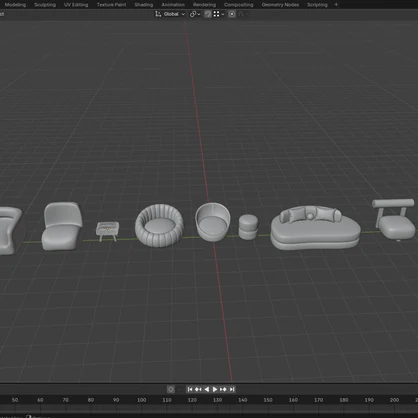Click frame 150 on the timeline ruler
Viewport: 418px width, 418px height.
pos(268,400)
